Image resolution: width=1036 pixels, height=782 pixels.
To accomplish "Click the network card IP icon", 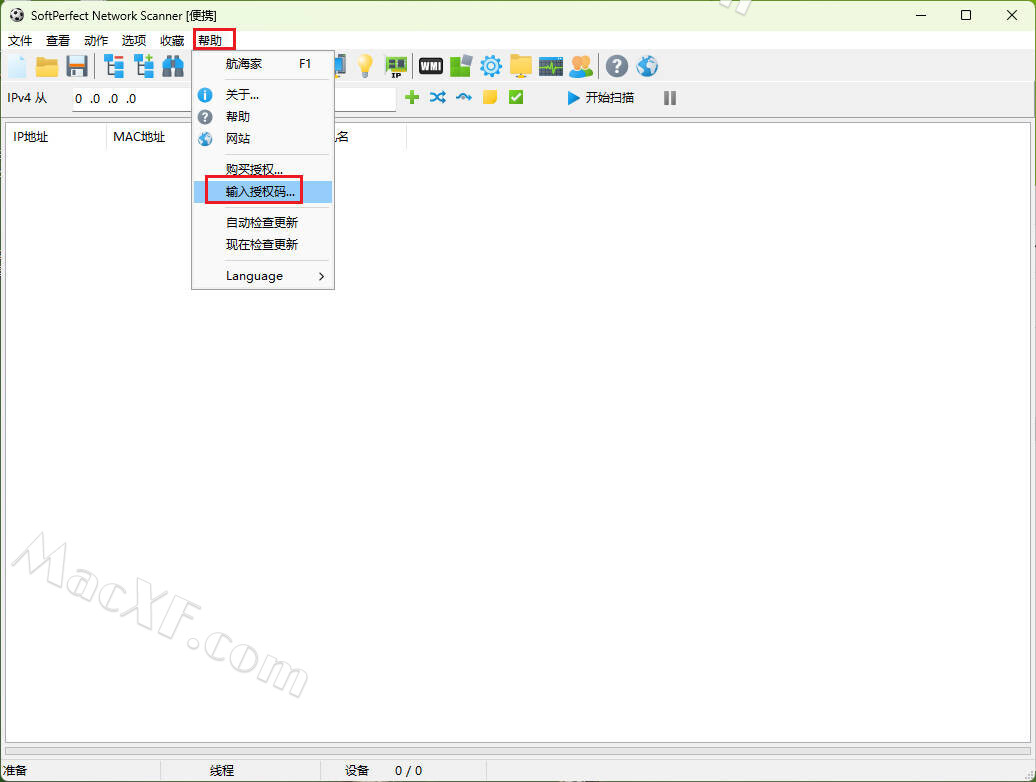I will (x=396, y=66).
